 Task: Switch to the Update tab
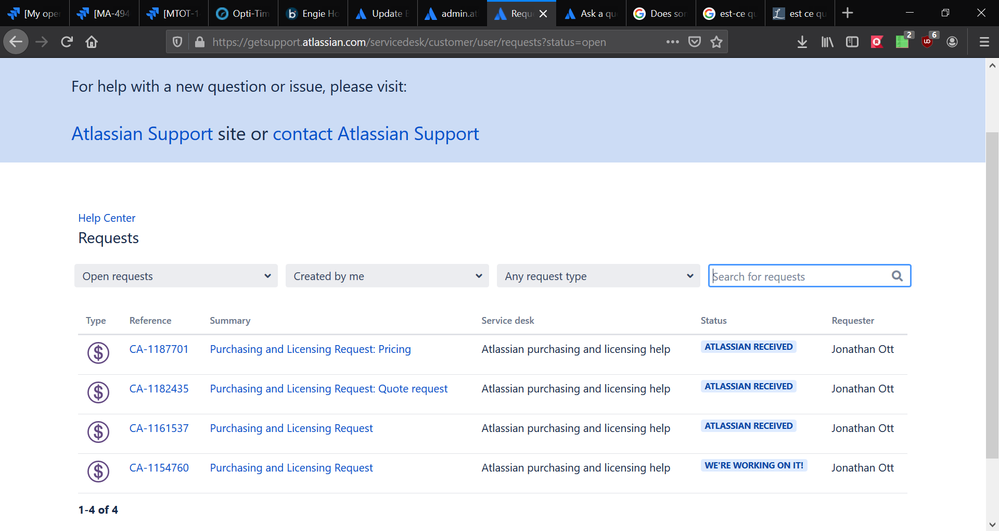(382, 13)
